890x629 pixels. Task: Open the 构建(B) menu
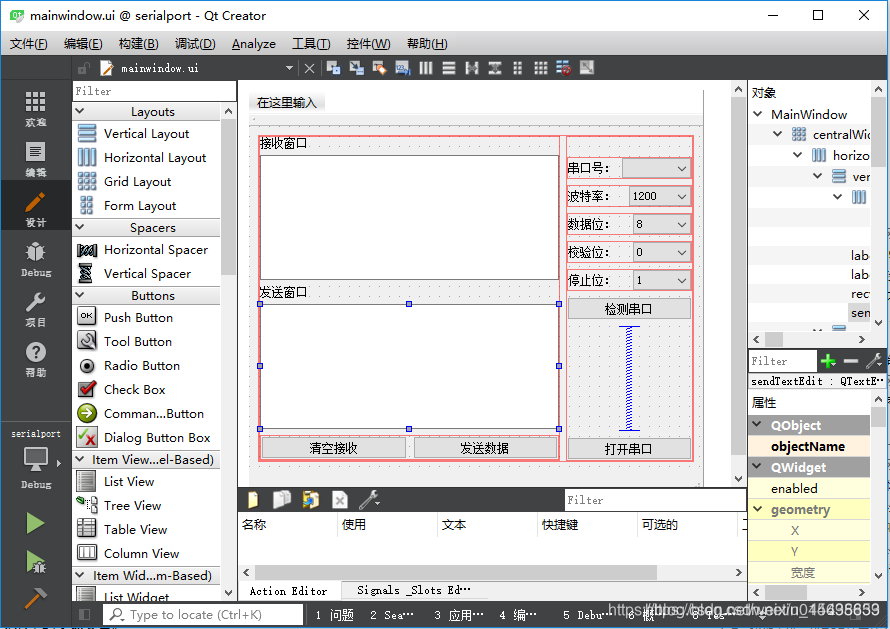138,44
